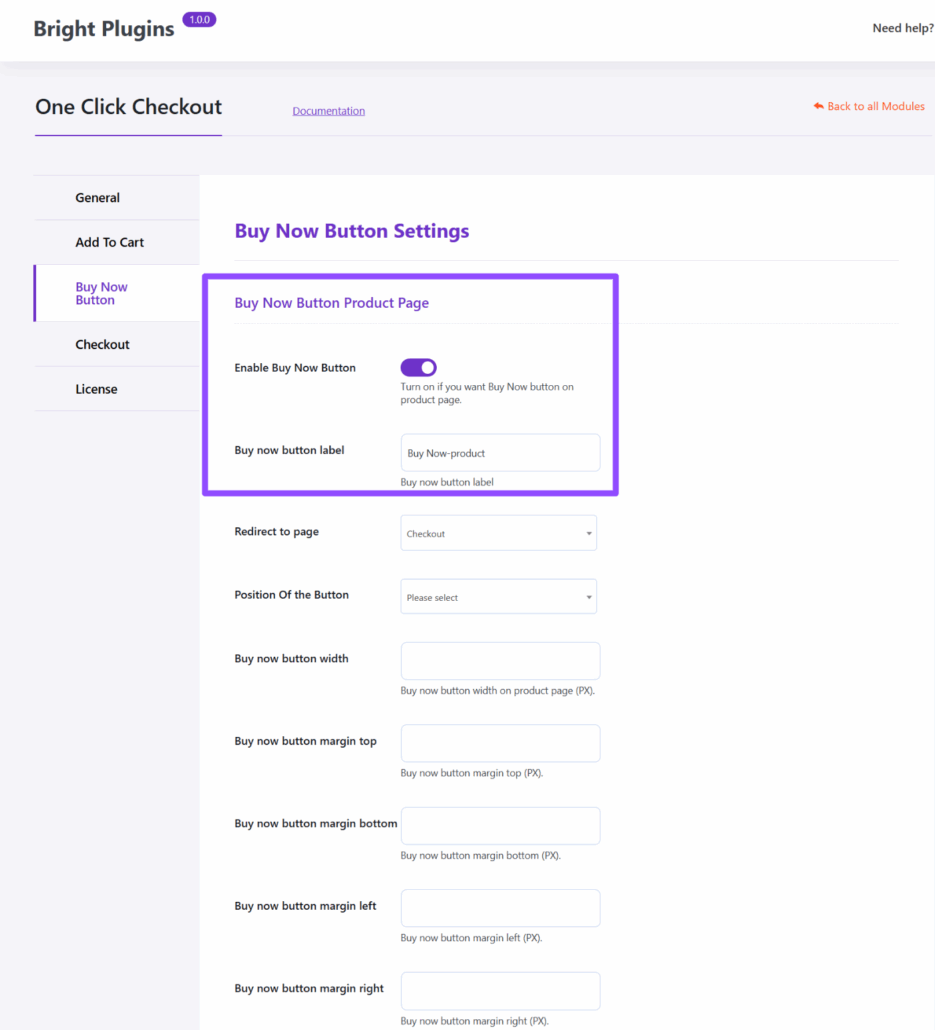This screenshot has width=935, height=1030.
Task: Click the 1.0.0 version badge
Action: (199, 20)
